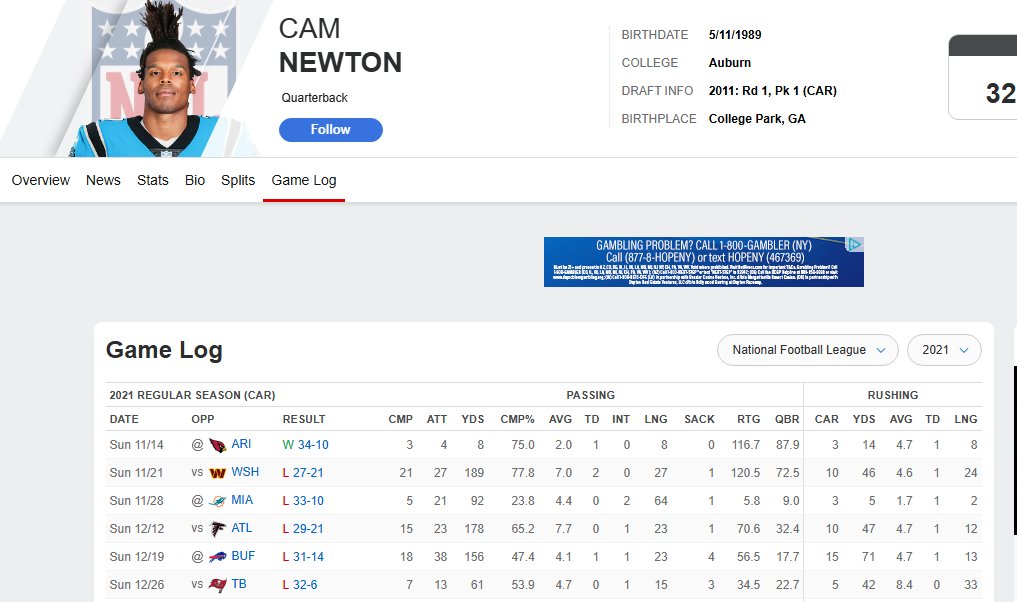Click the 116.7 passer rating value
Image resolution: width=1017 pixels, height=602 pixels.
pos(745,445)
